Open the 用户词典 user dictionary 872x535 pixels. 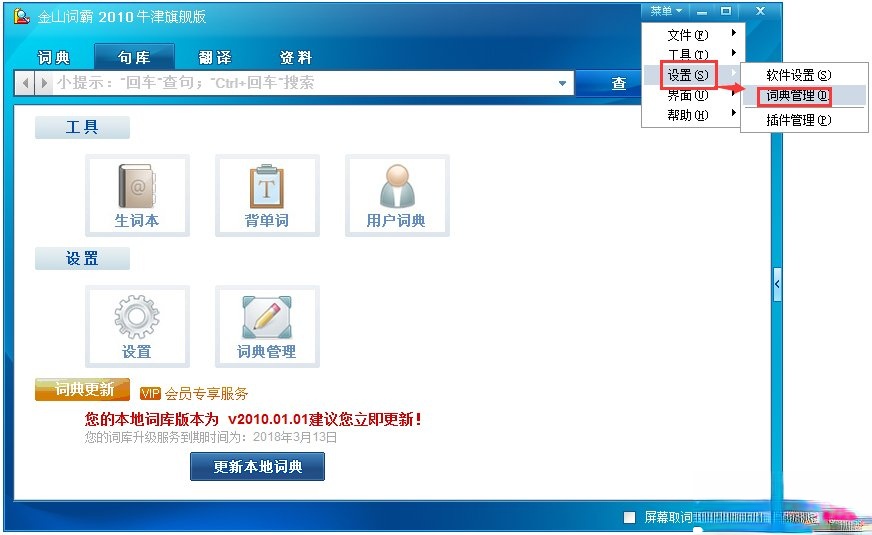tap(397, 196)
